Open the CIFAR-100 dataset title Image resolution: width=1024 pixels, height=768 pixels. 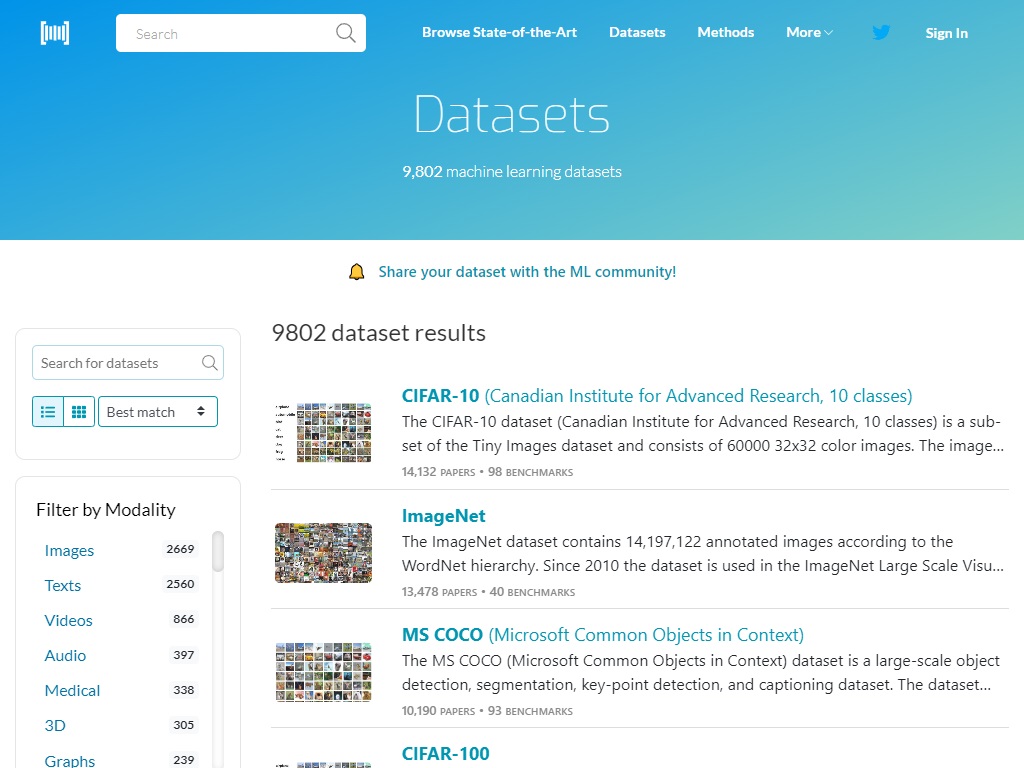pos(445,754)
